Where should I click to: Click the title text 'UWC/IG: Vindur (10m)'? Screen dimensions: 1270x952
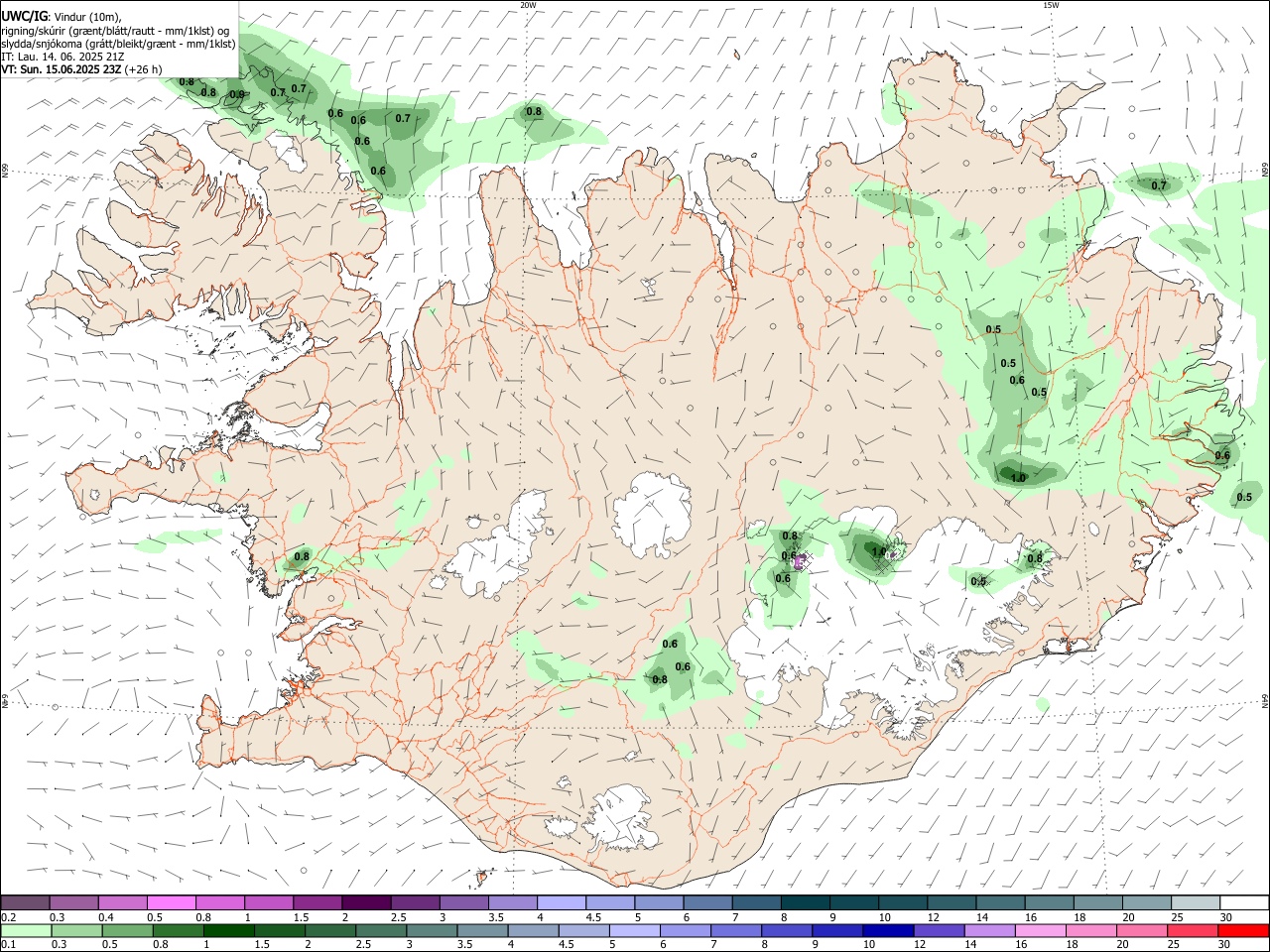tap(61, 16)
